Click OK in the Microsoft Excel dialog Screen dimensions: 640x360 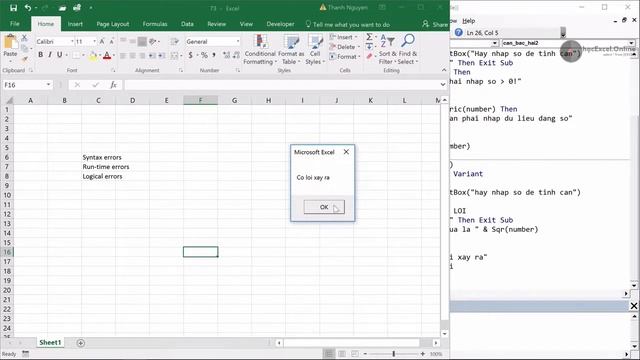(x=324, y=207)
